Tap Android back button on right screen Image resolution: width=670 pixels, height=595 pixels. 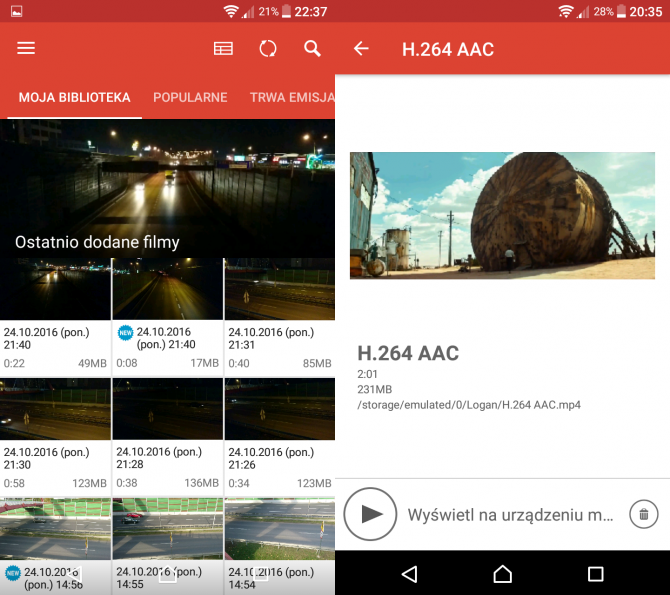point(409,574)
